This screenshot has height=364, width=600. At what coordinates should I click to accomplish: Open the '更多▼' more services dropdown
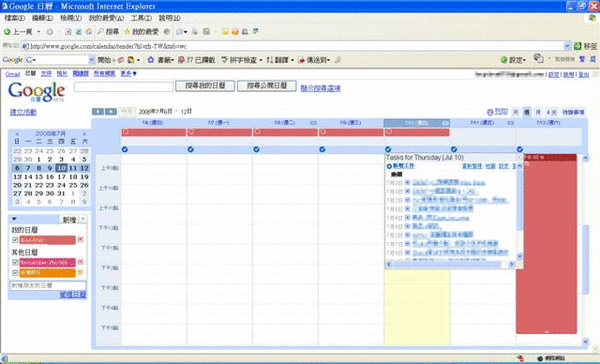[128, 73]
